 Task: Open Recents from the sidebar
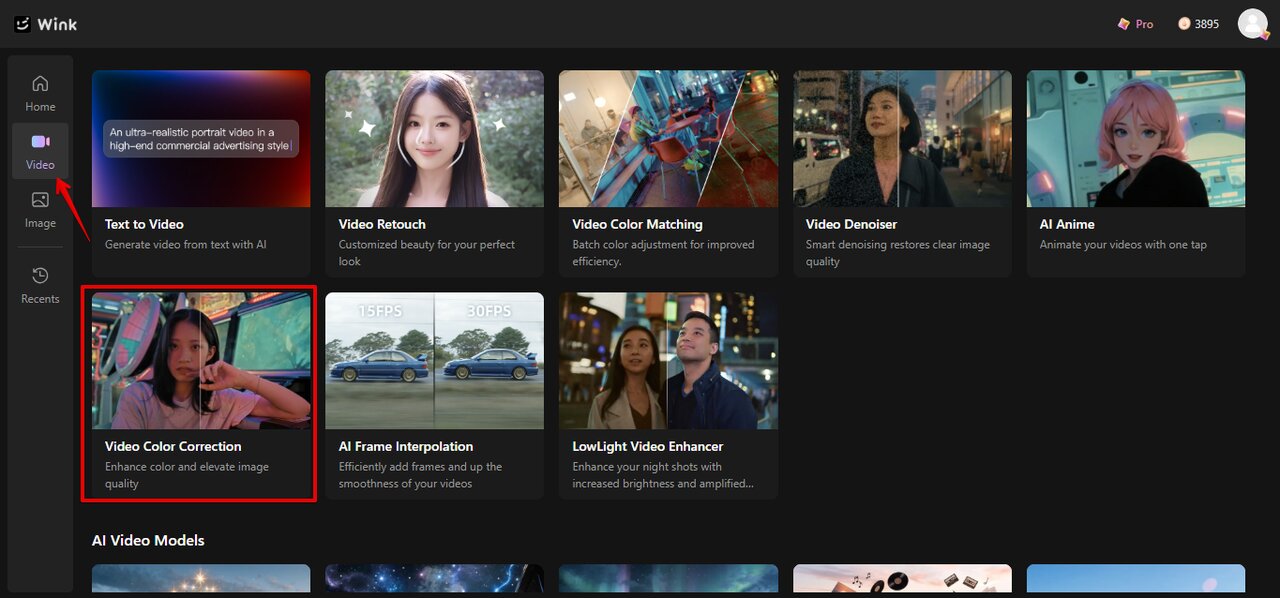40,285
